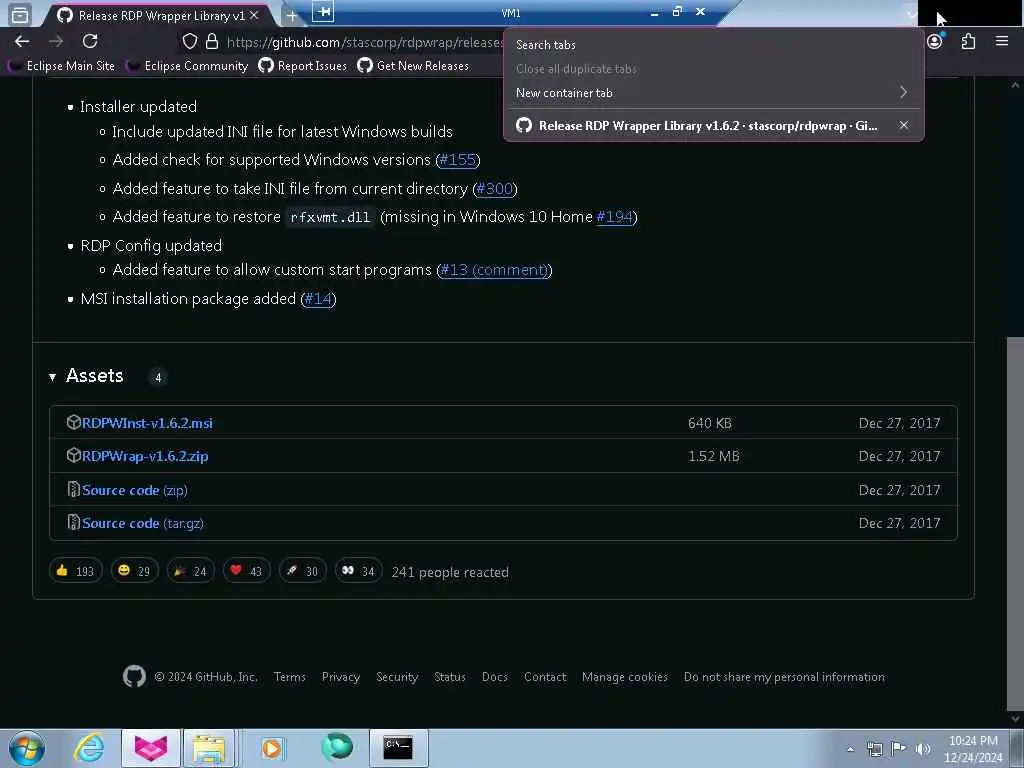The width and height of the screenshot is (1024, 768).
Task: Open the Firefox hamburger application menu
Action: 1002,41
